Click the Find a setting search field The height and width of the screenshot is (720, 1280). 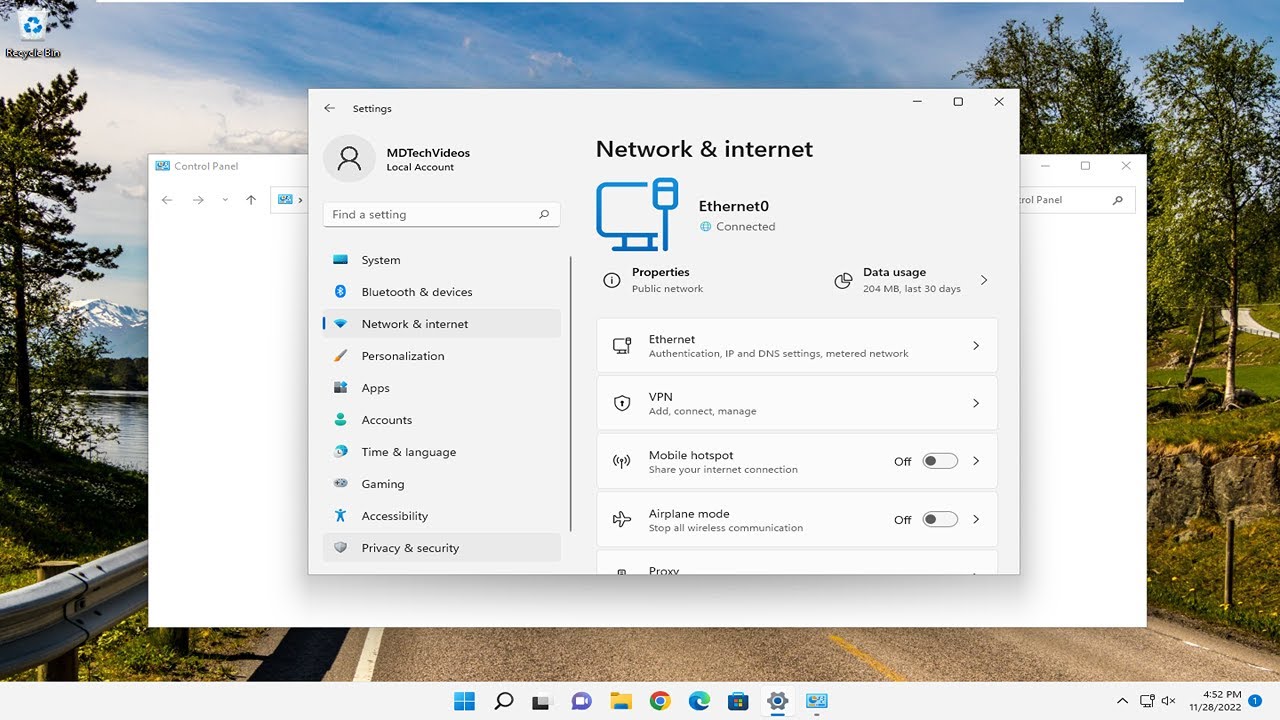coord(441,214)
